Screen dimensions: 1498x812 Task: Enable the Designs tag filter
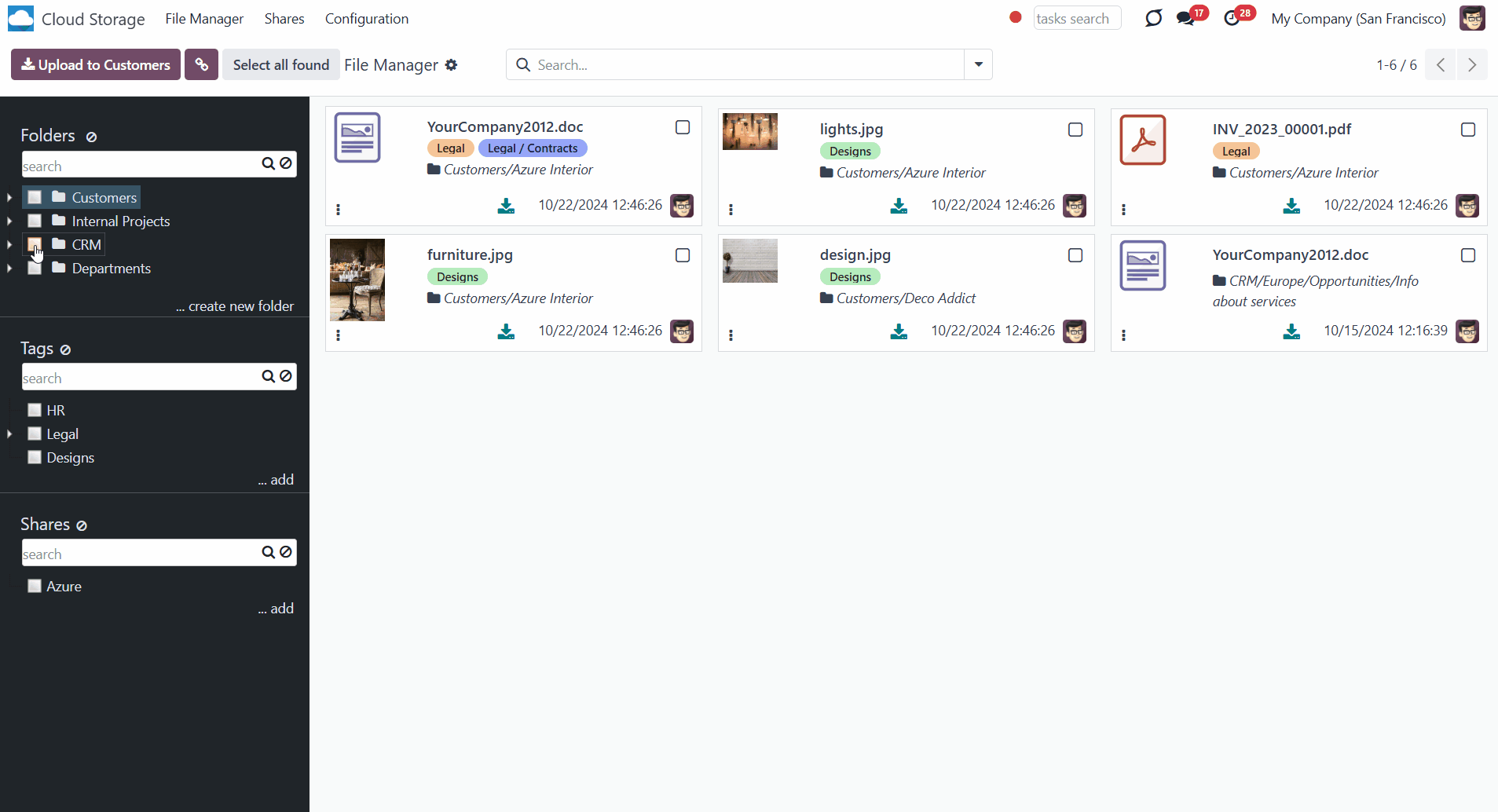pyautogui.click(x=35, y=458)
